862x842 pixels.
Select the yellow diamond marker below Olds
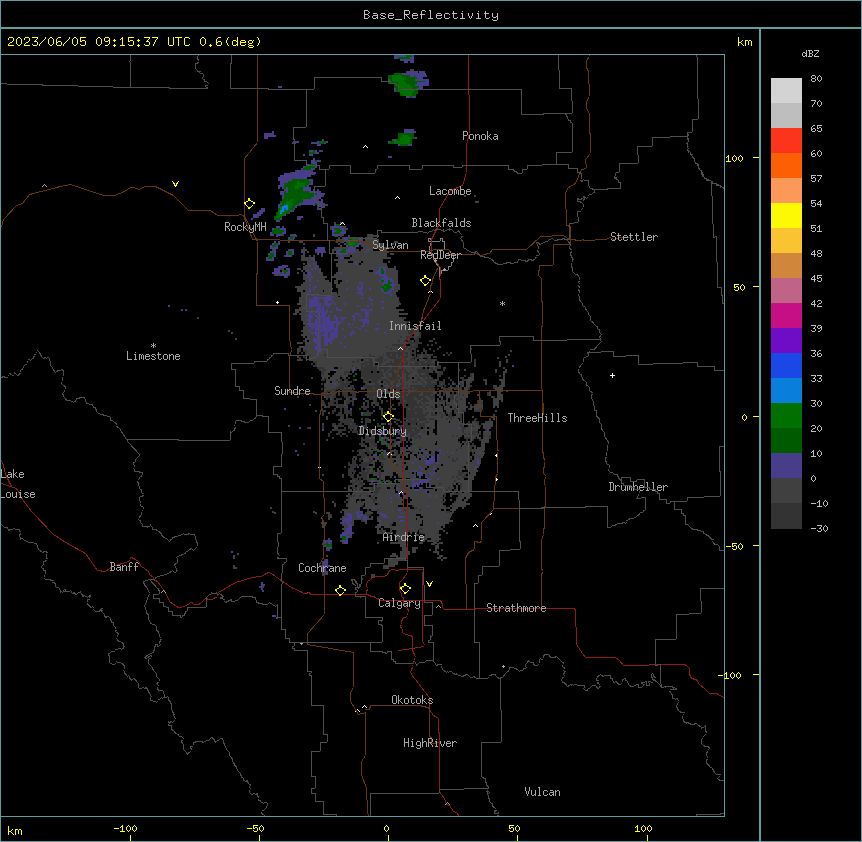coord(388,417)
